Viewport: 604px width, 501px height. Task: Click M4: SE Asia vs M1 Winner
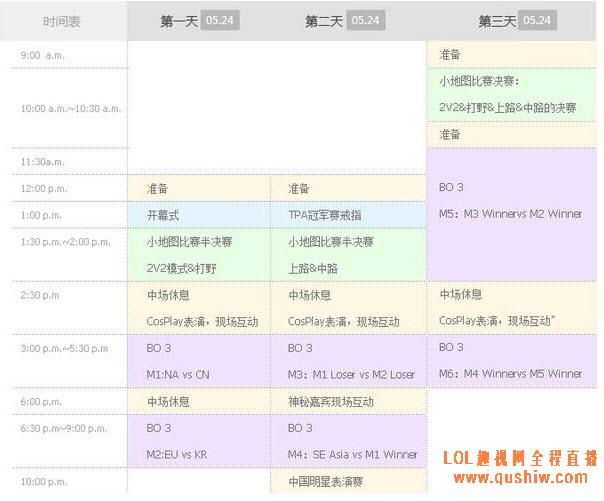352,455
